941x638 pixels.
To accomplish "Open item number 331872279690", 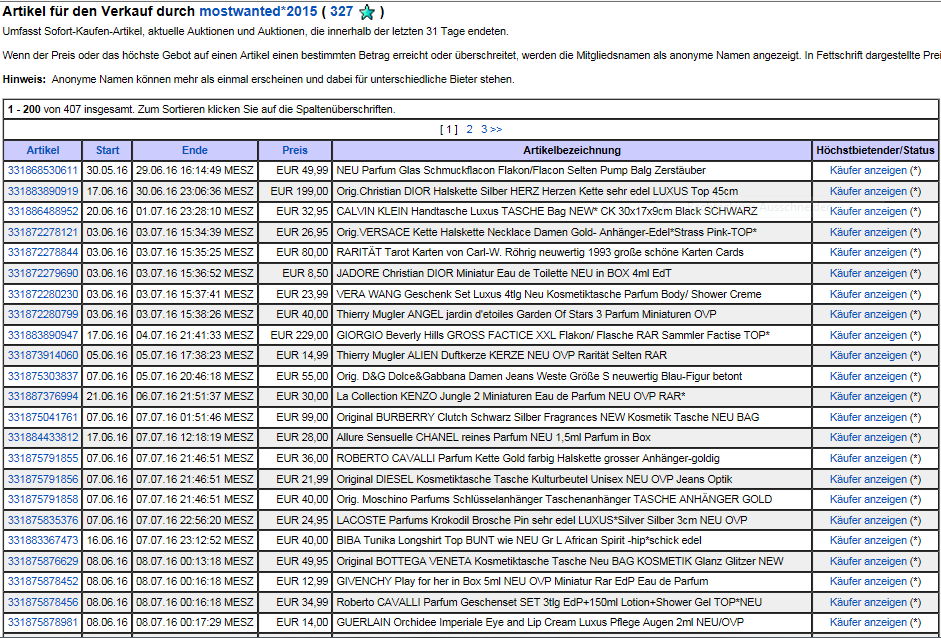I will [x=43, y=273].
